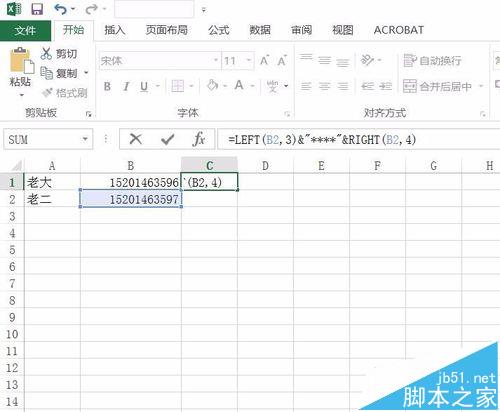
Task: Activate the Format Painter brush
Action: (47, 92)
